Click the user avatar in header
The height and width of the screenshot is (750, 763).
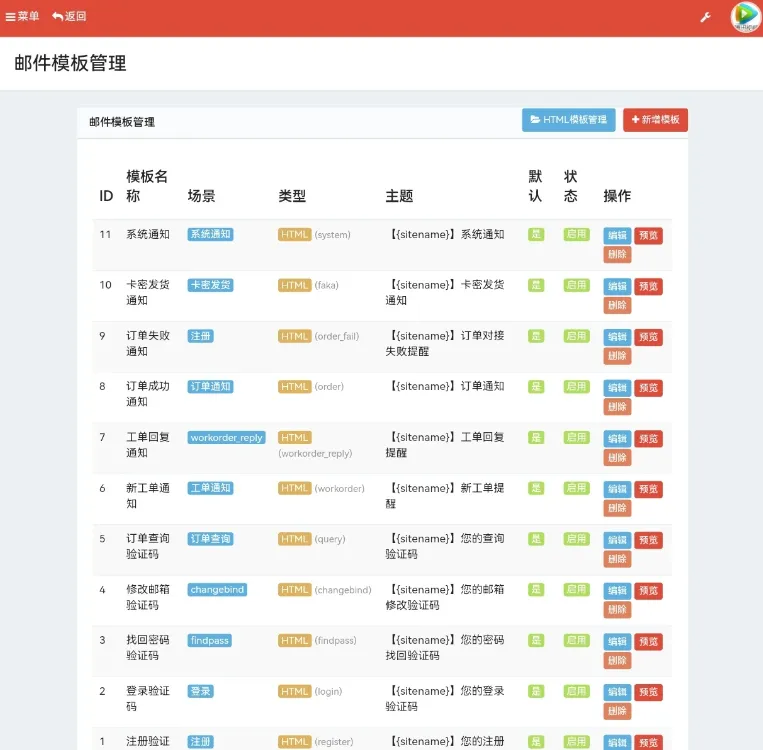pyautogui.click(x=746, y=17)
